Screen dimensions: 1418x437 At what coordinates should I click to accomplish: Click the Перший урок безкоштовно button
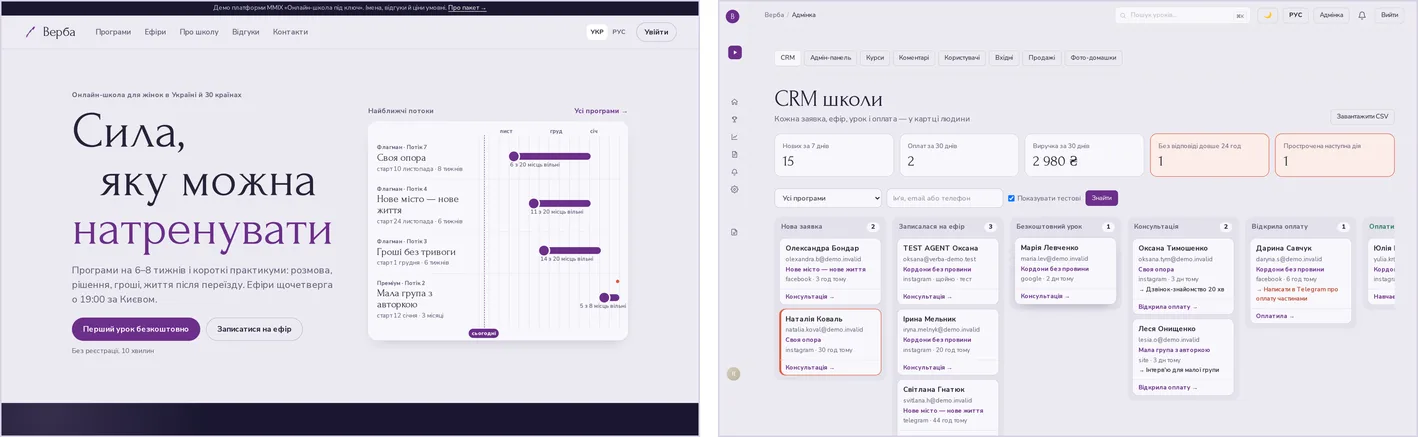(x=135, y=329)
